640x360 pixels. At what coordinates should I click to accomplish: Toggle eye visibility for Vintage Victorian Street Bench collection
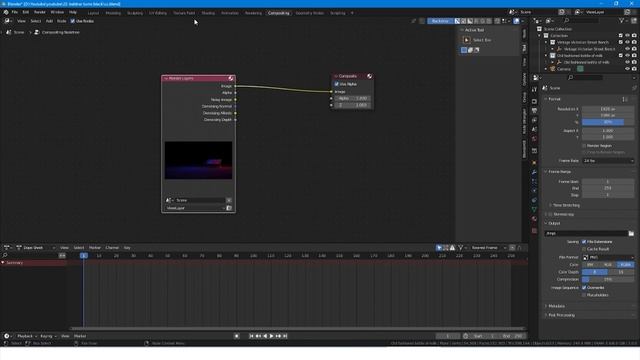(x=627, y=42)
